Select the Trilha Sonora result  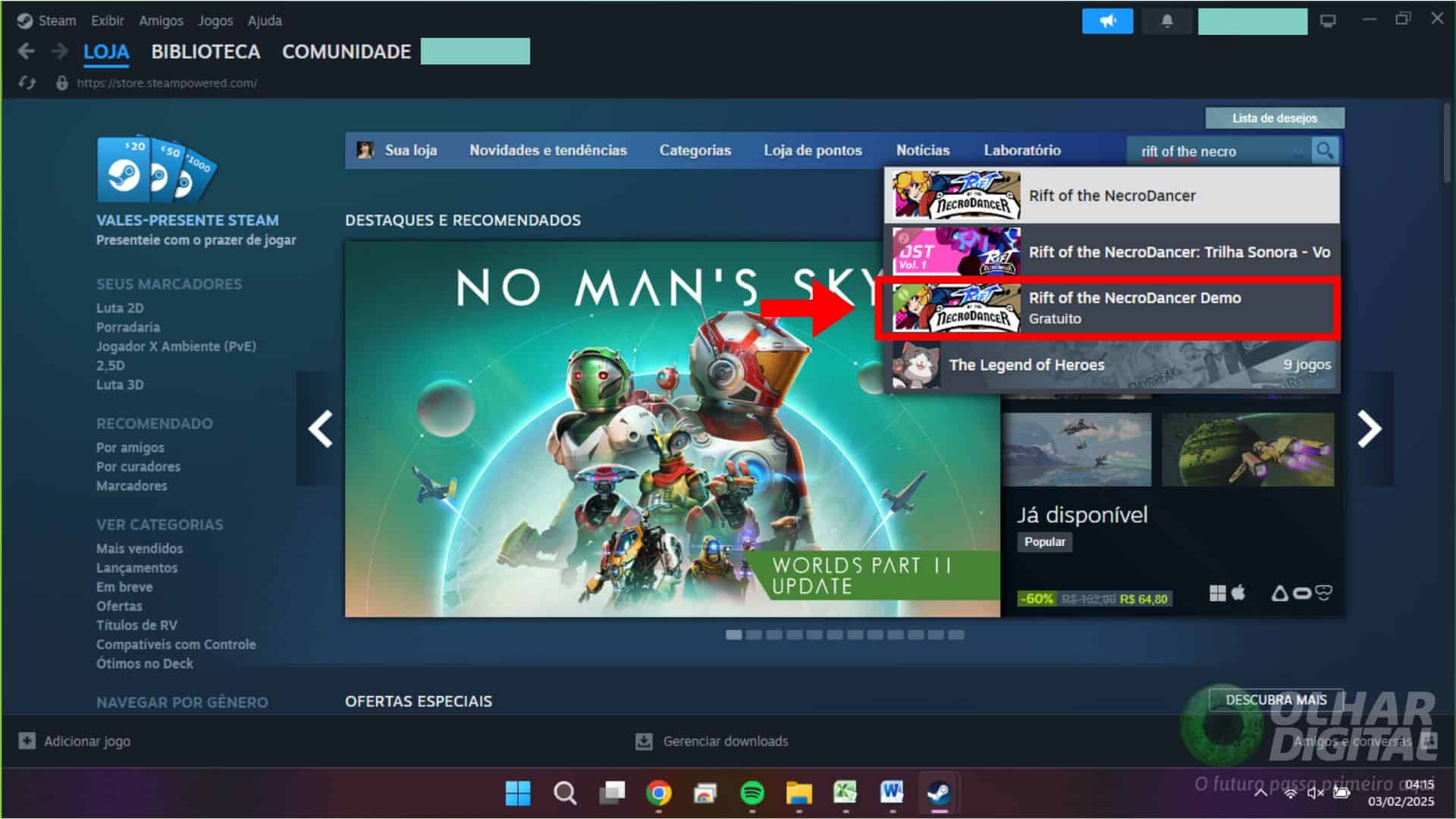[x=1112, y=252]
